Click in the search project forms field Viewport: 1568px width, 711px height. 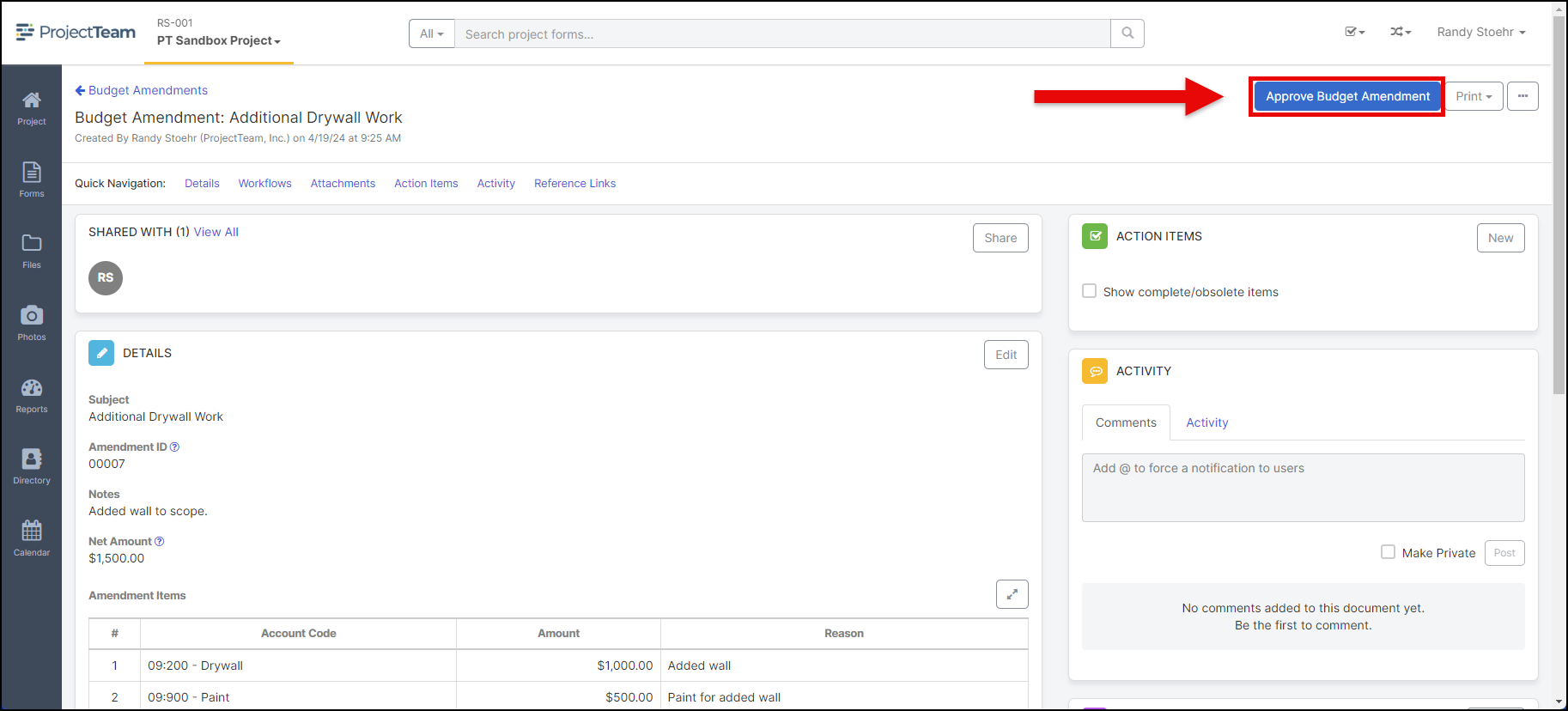(x=782, y=33)
